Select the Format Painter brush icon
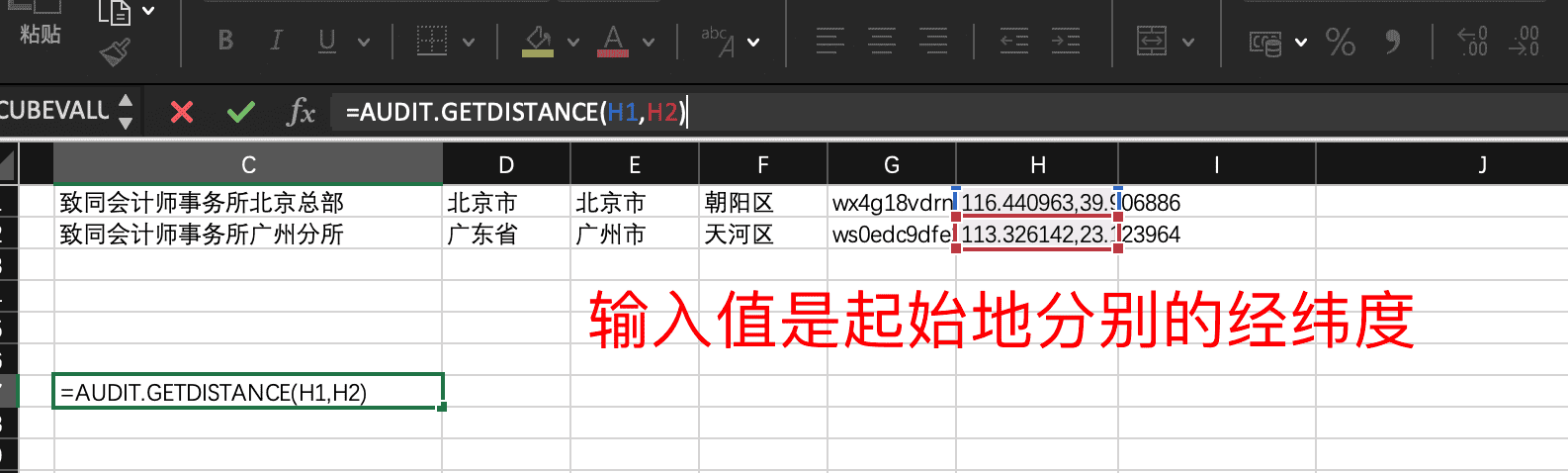Image resolution: width=1568 pixels, height=473 pixels. coord(115,51)
